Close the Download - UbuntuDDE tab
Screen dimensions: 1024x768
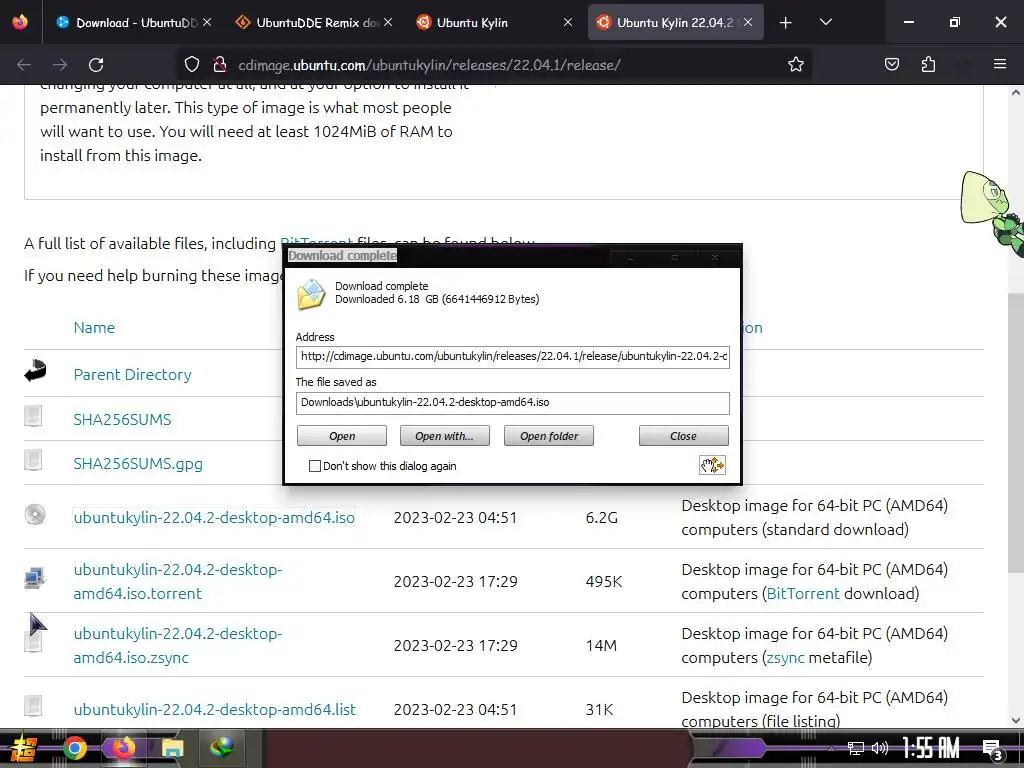(207, 22)
